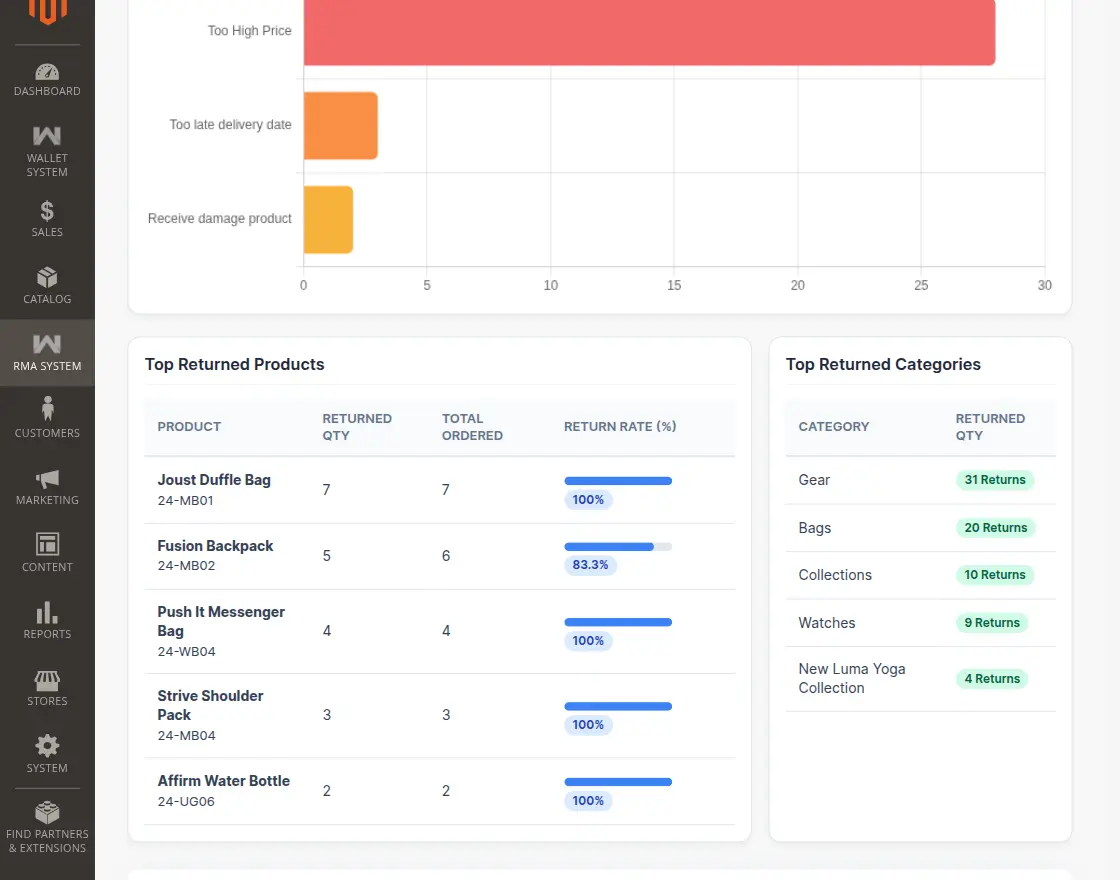Click the 10 Returns badge
This screenshot has height=880, width=1120.
994,575
